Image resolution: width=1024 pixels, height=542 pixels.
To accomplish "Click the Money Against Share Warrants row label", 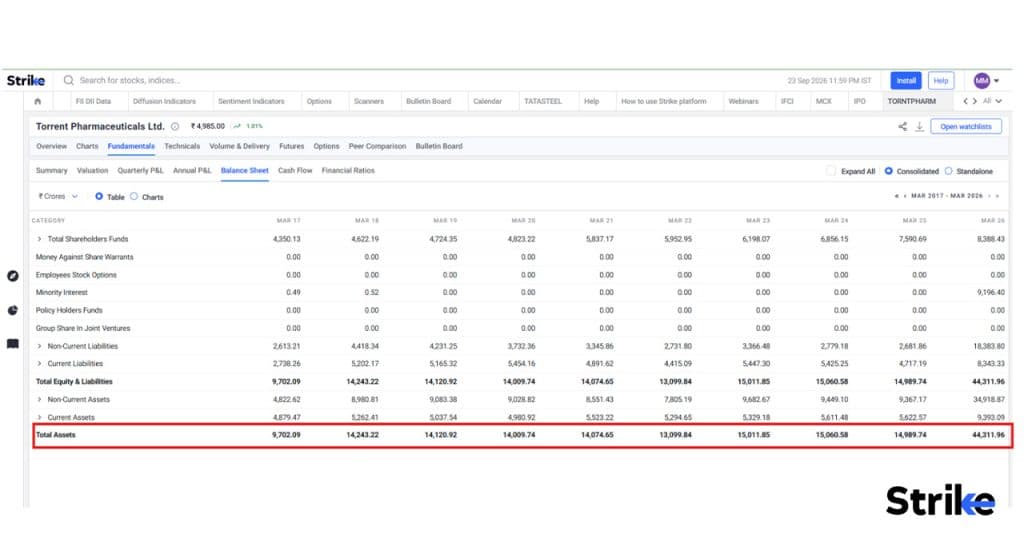I will coord(84,257).
